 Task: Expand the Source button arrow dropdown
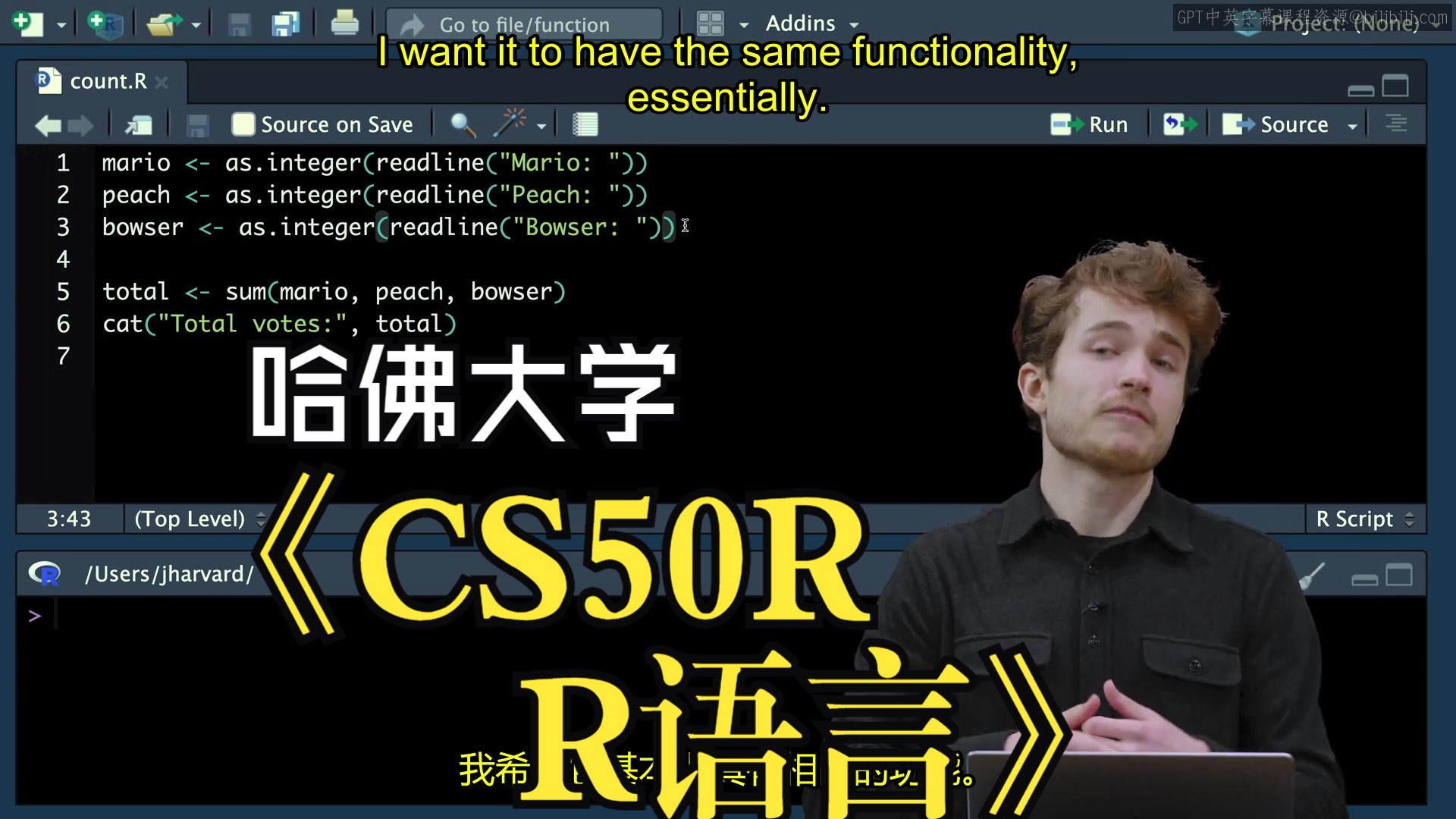(x=1351, y=125)
